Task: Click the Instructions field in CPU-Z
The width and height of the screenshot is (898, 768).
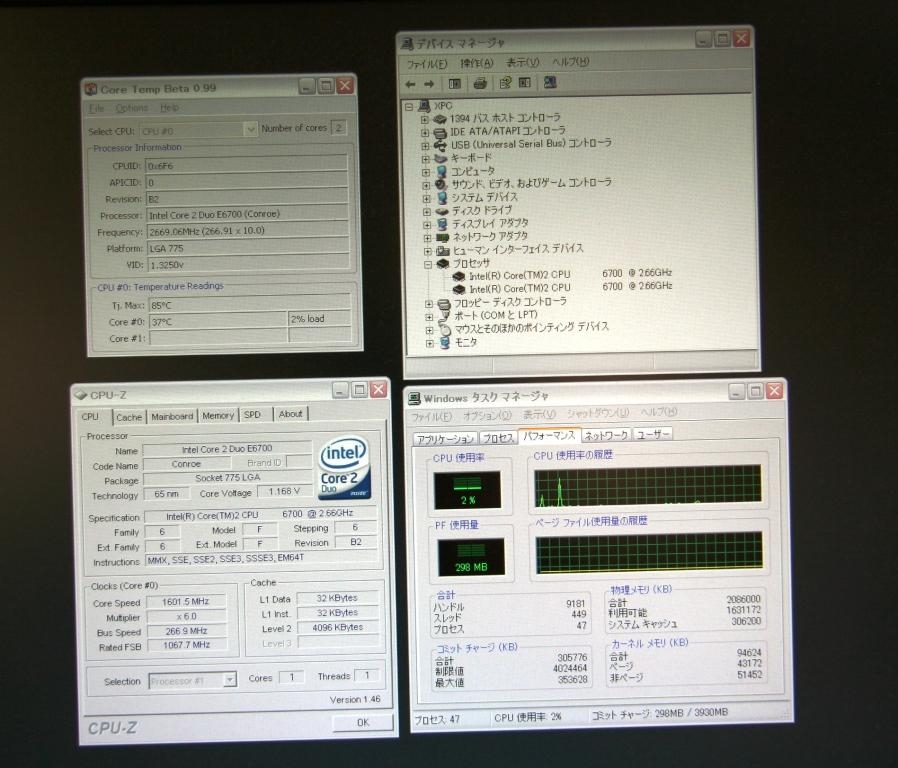Action: (261, 559)
